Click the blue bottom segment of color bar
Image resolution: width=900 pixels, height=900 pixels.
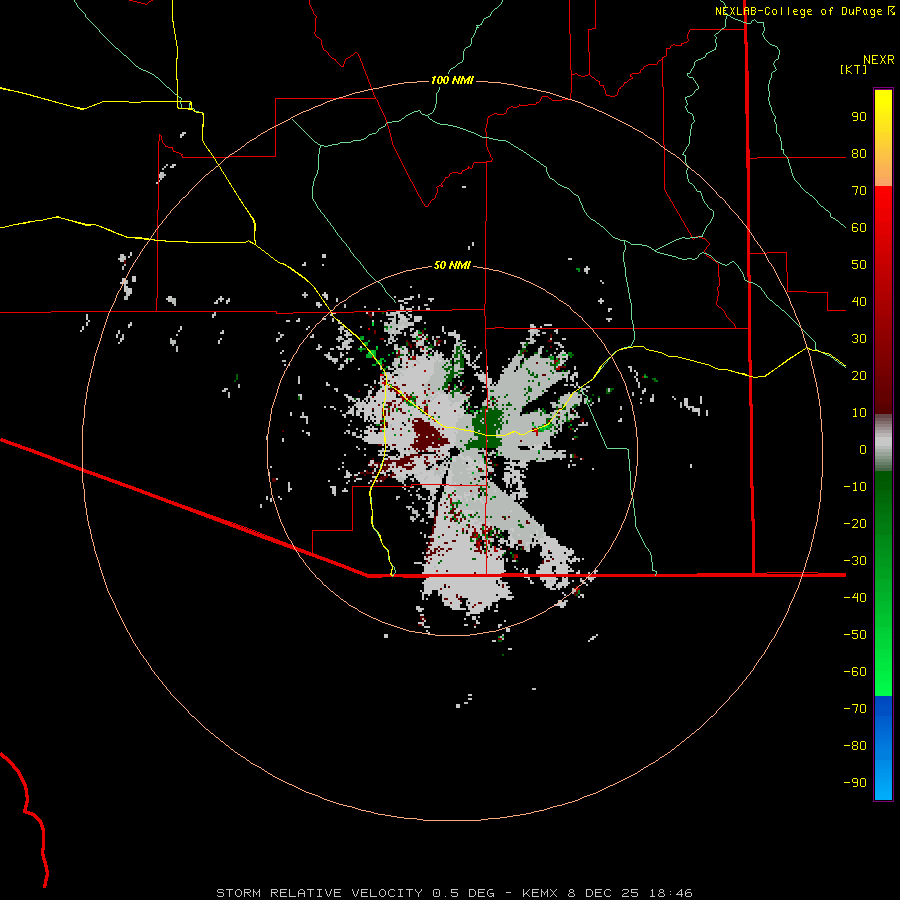(883, 748)
